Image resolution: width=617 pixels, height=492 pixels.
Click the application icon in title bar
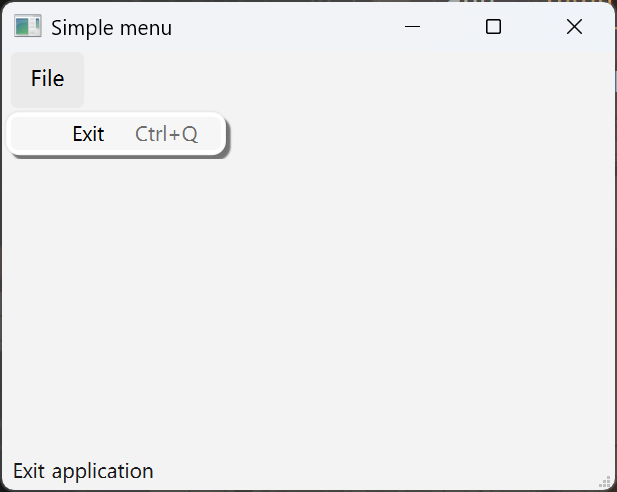click(27, 27)
